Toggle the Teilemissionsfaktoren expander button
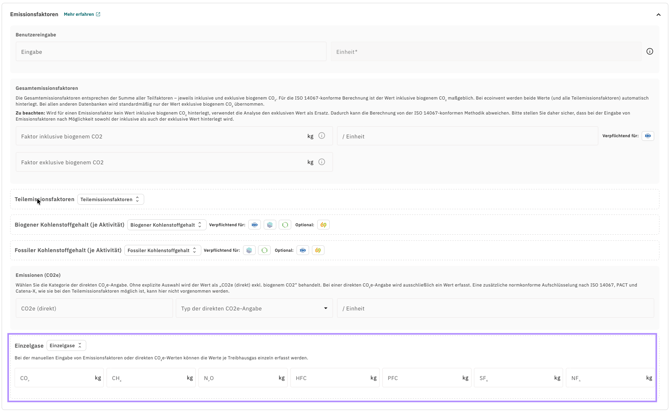 tap(110, 200)
